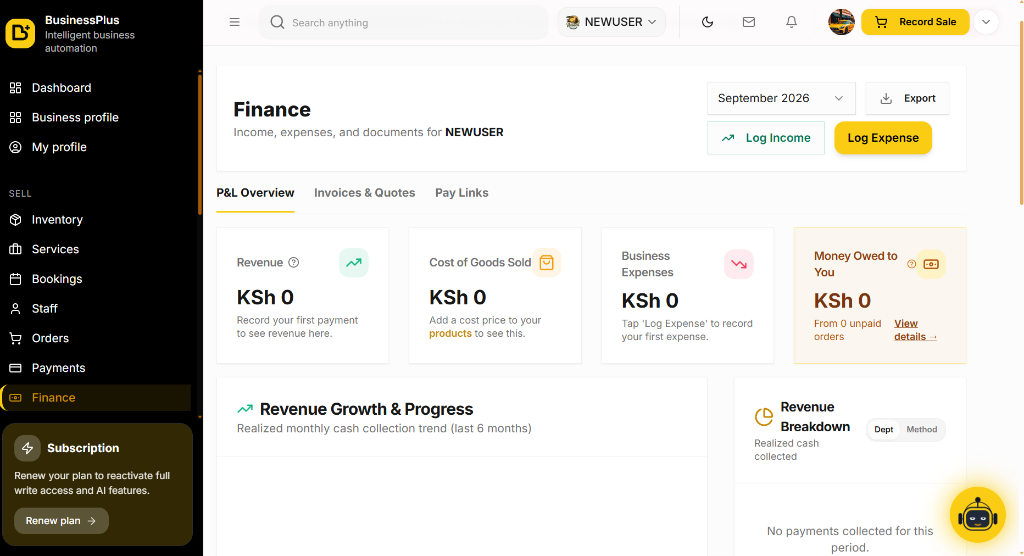Image resolution: width=1024 pixels, height=556 pixels.
Task: Open Inventory in sidebar
Action: point(98,220)
